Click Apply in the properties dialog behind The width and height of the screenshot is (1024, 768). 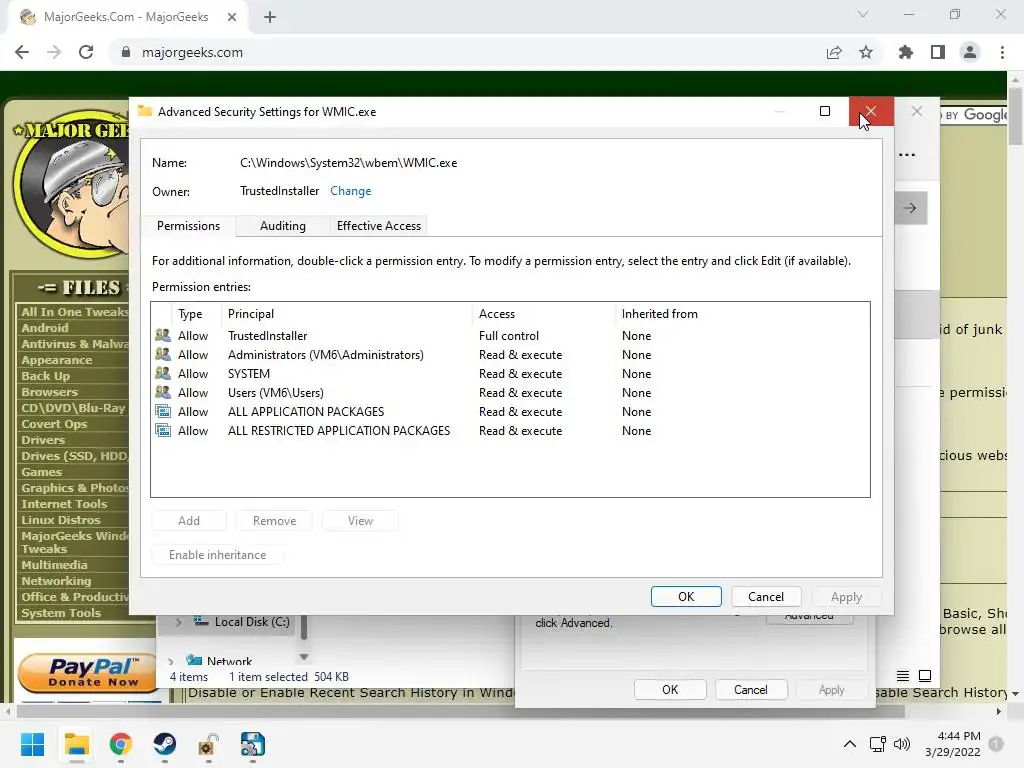pos(831,690)
